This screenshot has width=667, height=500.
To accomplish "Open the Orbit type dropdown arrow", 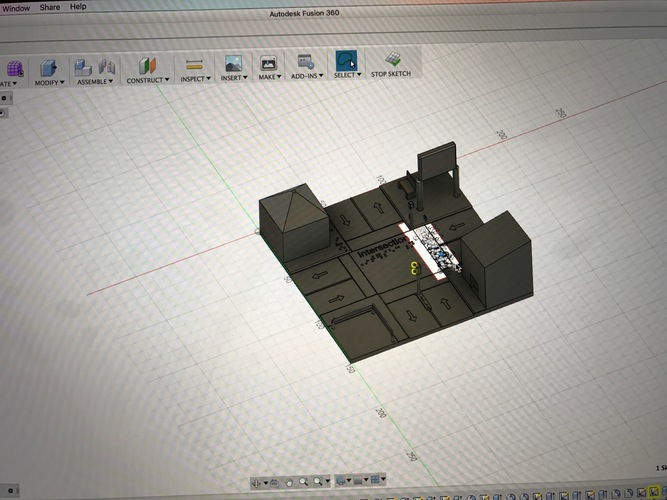I will [265, 483].
